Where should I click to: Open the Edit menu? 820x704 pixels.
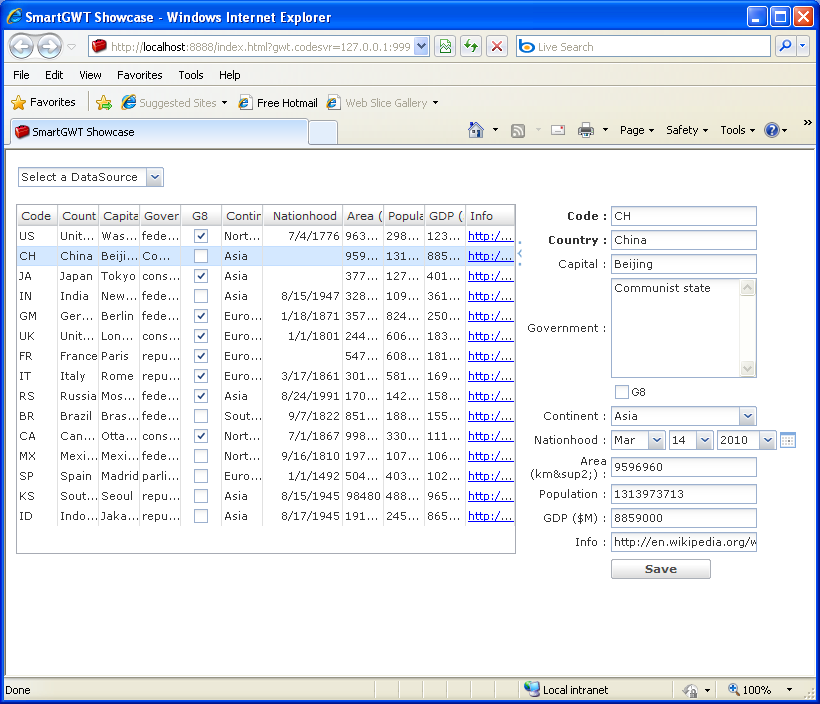tap(54, 75)
